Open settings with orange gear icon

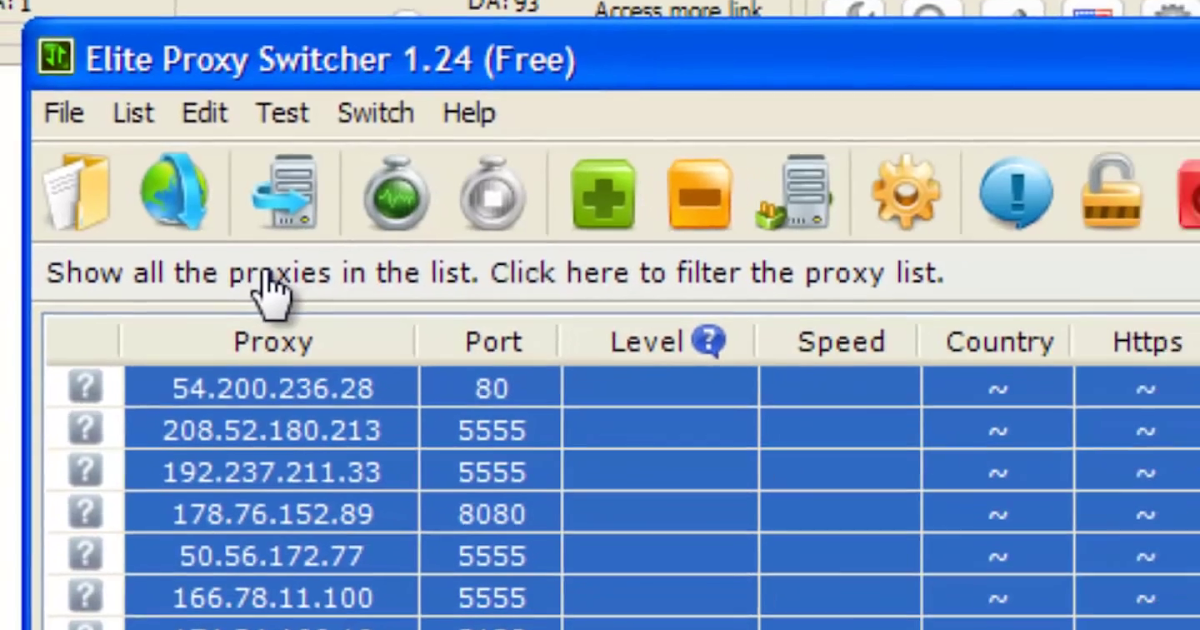point(906,191)
